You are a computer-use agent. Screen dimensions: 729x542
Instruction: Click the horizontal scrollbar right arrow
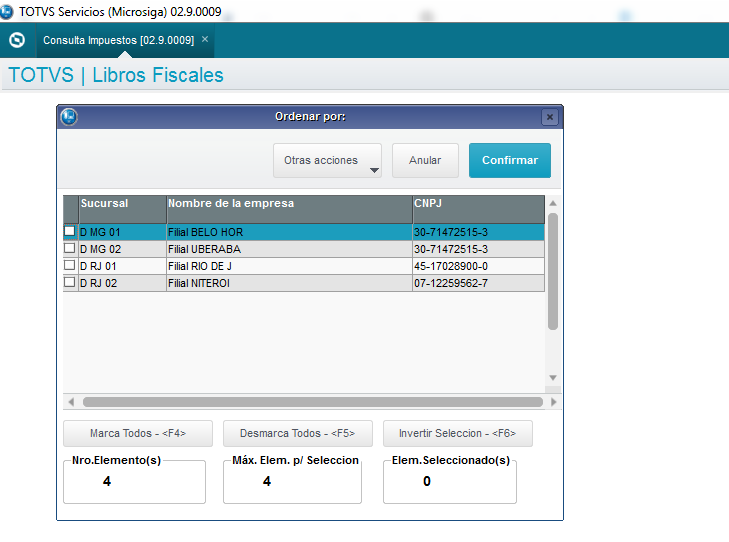(x=553, y=402)
